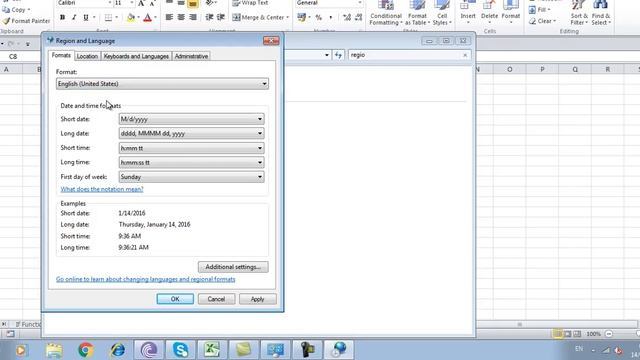
Task: Open online languages and regional formats link
Action: click(146, 279)
